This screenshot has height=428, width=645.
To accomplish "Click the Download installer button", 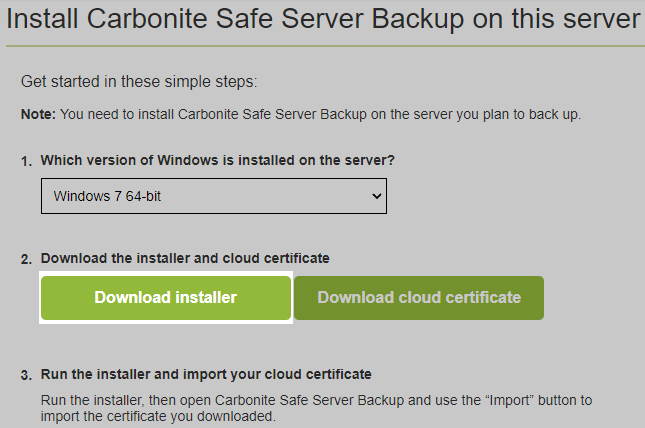I will [x=166, y=298].
